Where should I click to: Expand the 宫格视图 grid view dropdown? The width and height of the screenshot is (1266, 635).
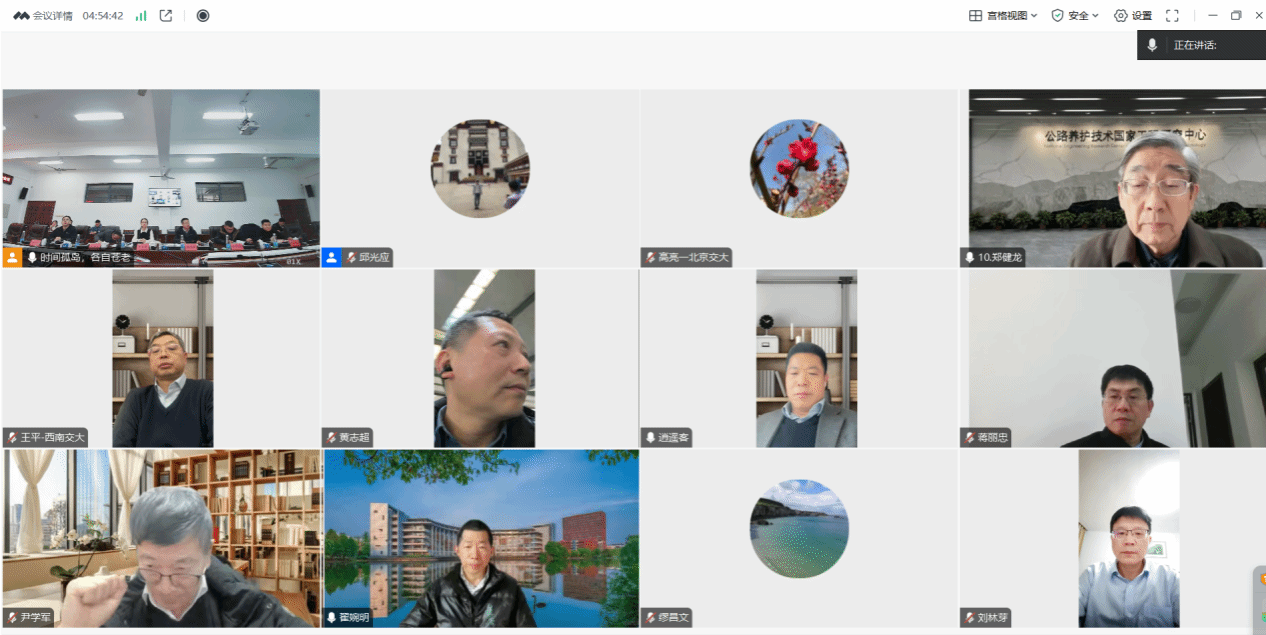[1003, 16]
